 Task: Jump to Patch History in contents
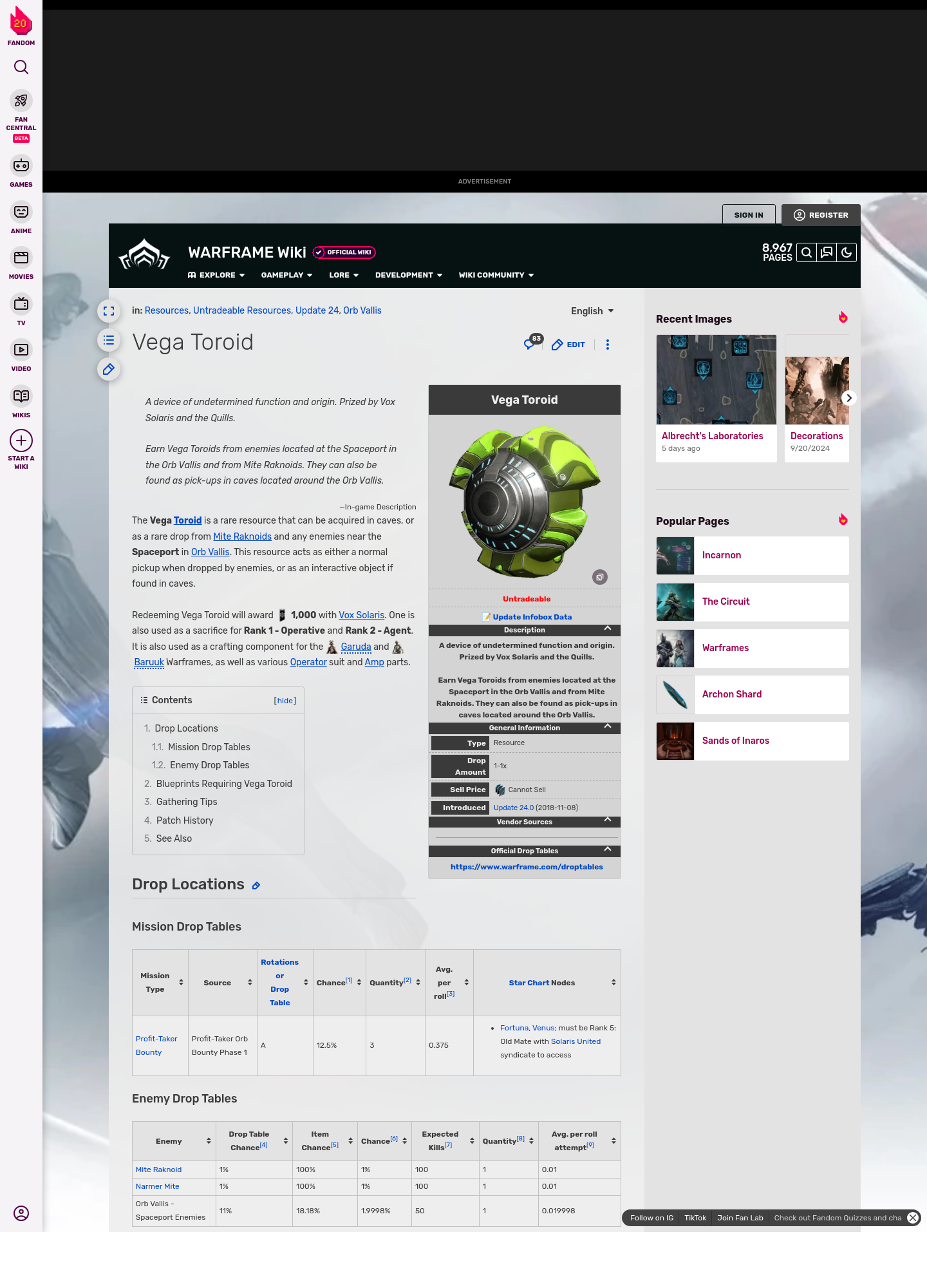click(x=184, y=820)
